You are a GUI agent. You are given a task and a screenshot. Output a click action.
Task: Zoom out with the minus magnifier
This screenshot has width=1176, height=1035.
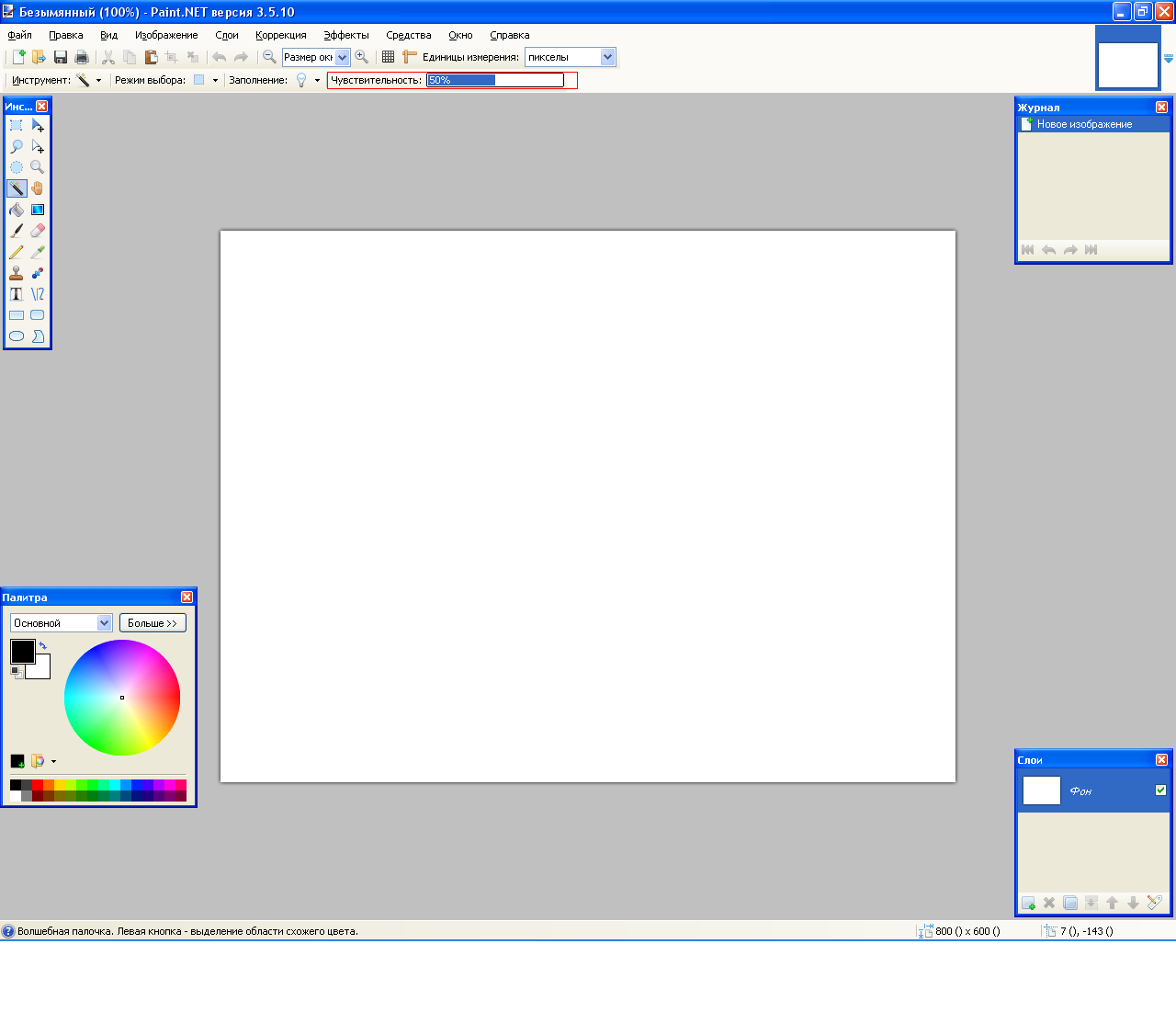(269, 57)
